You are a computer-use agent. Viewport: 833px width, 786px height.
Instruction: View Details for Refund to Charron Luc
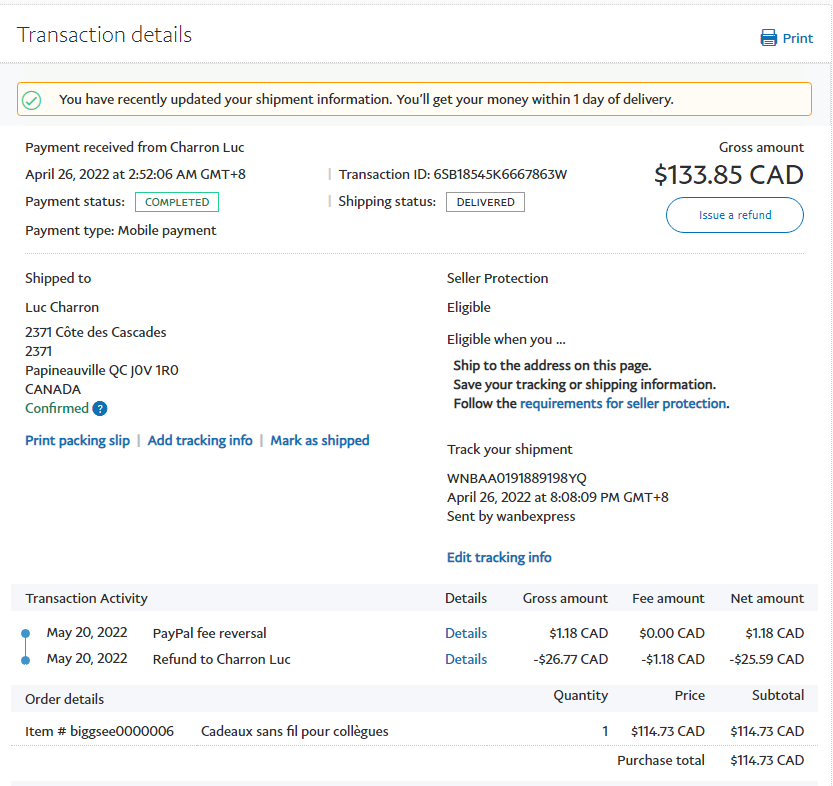click(x=466, y=659)
